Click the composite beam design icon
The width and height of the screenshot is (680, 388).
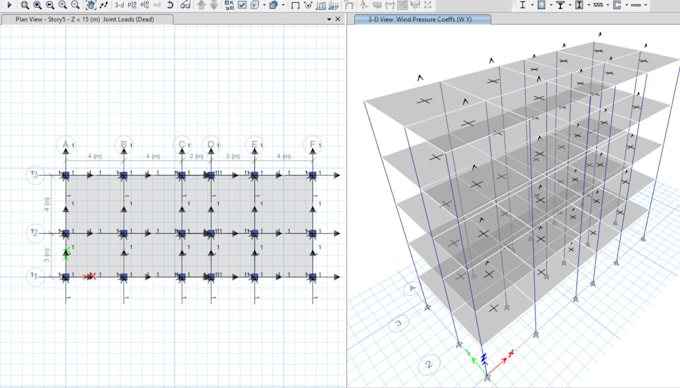pos(560,5)
